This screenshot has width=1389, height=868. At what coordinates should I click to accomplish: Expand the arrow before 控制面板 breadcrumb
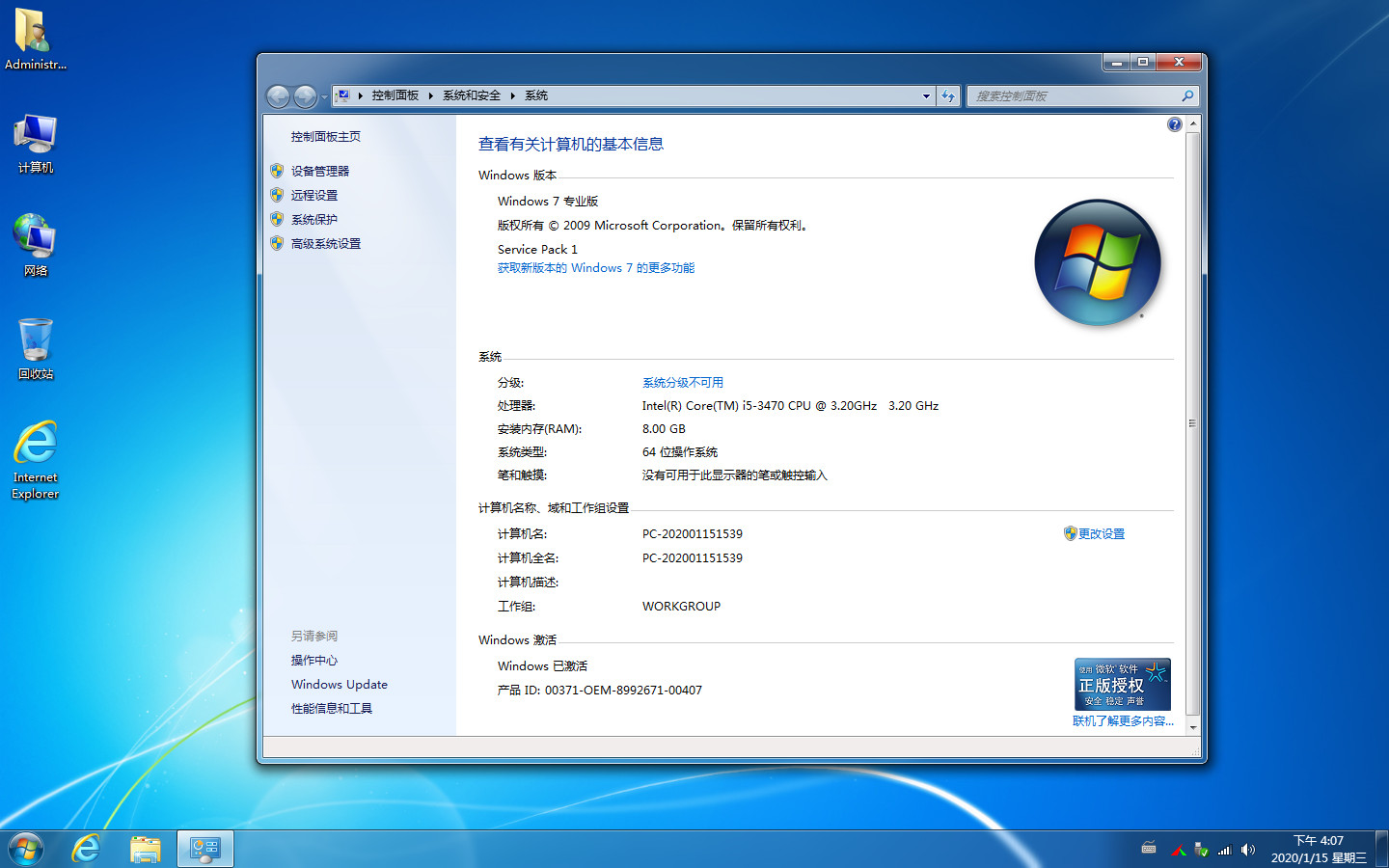tap(360, 95)
